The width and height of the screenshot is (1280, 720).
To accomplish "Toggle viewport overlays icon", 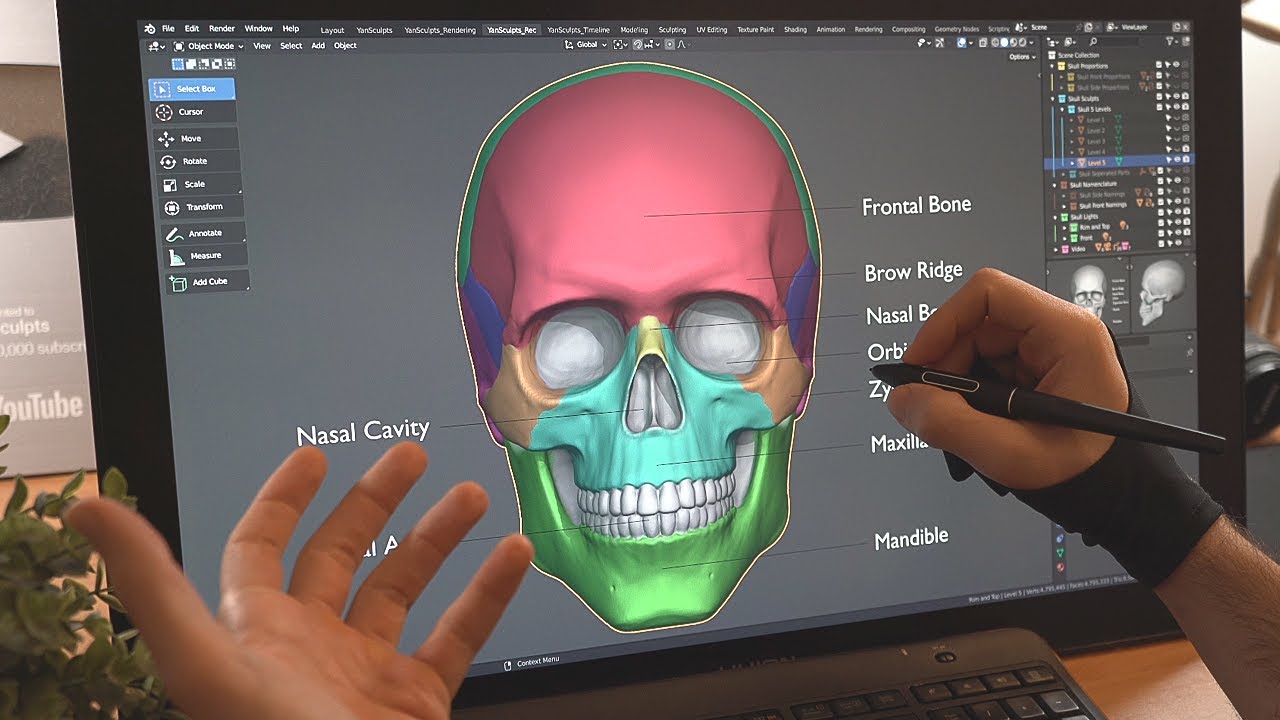I will pyautogui.click(x=962, y=43).
